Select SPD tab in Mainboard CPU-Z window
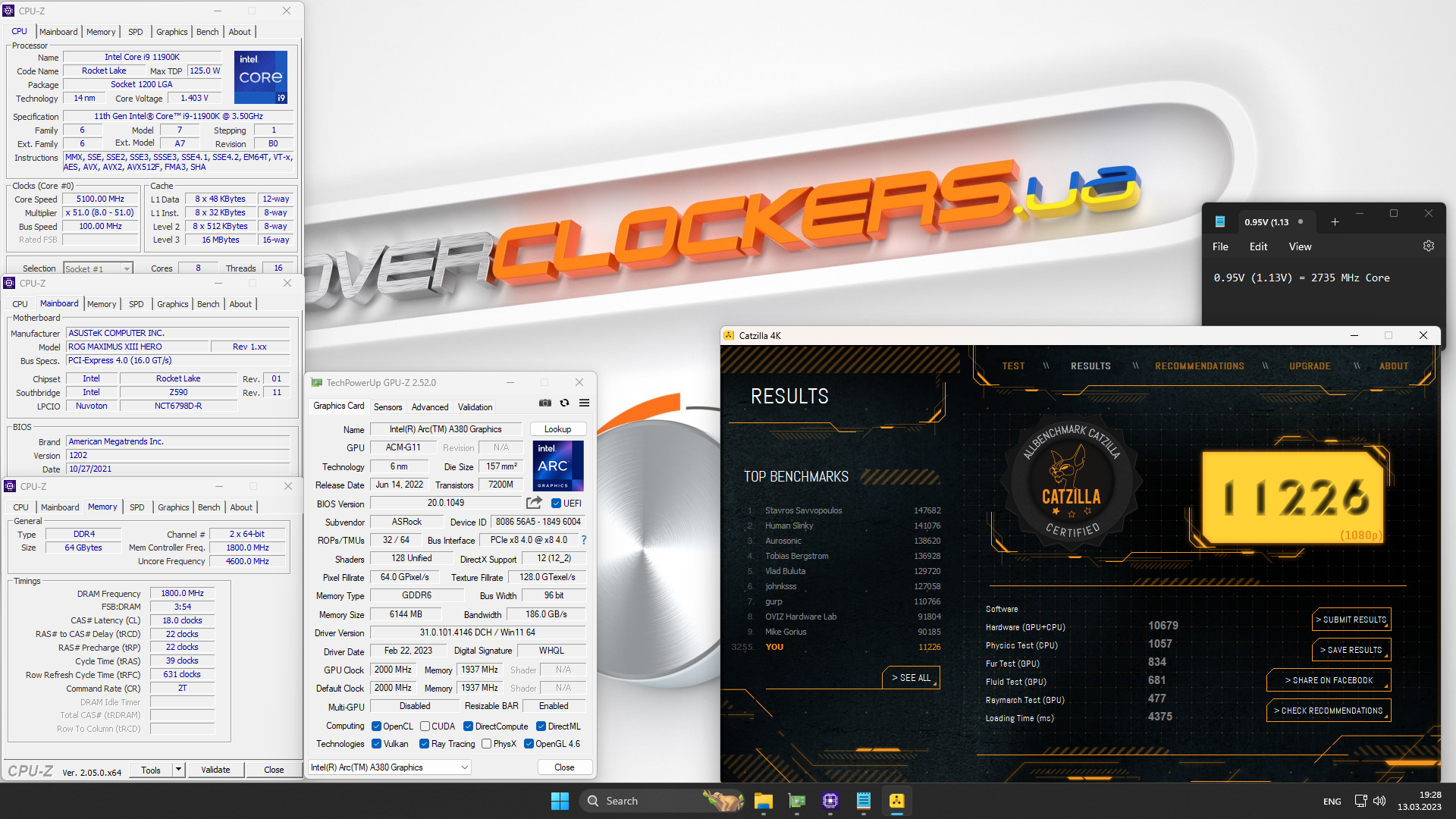The image size is (1456, 819). point(136,304)
